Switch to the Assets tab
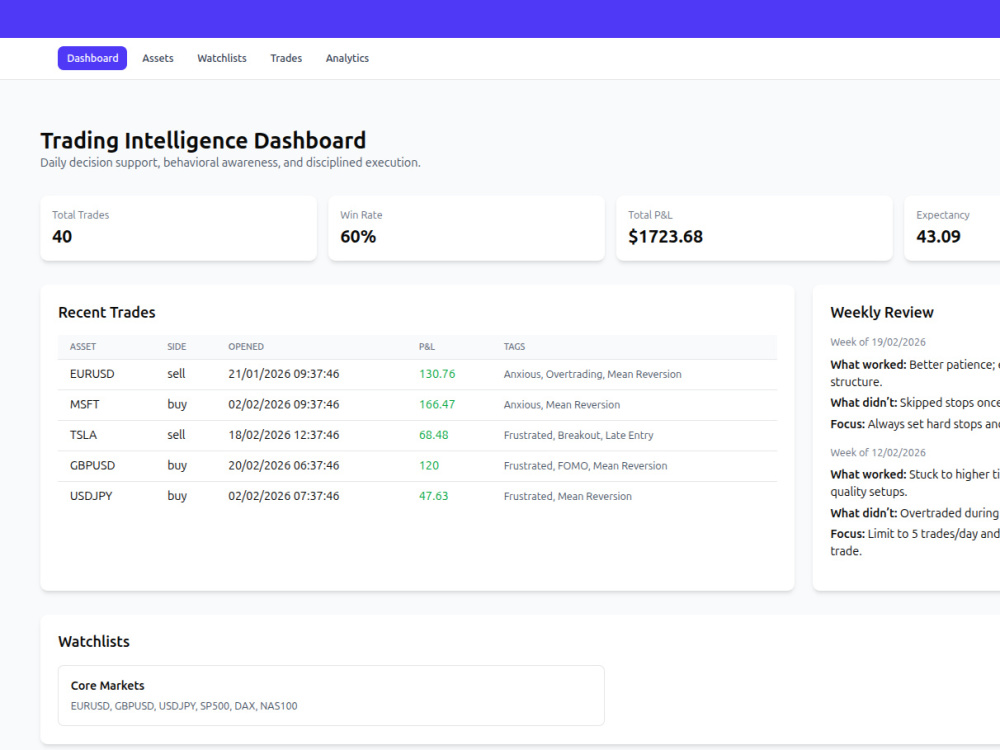The height and width of the screenshot is (750, 1000). (158, 58)
